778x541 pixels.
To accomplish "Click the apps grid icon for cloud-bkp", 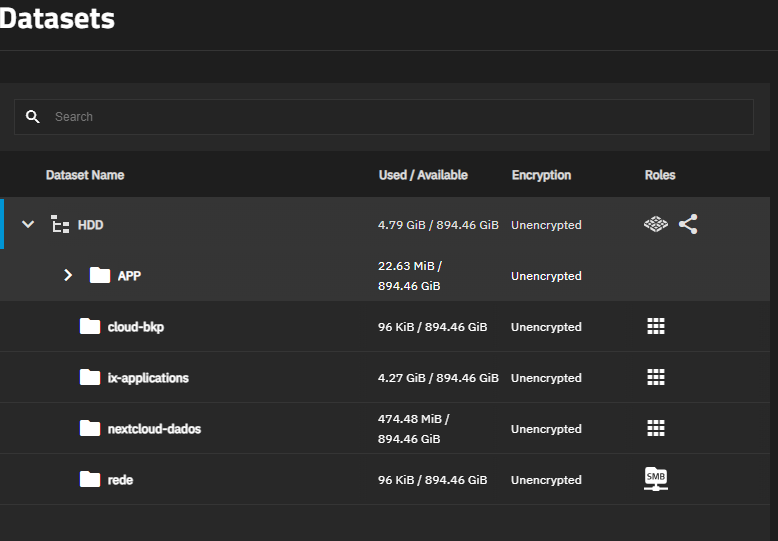I will pos(655,326).
